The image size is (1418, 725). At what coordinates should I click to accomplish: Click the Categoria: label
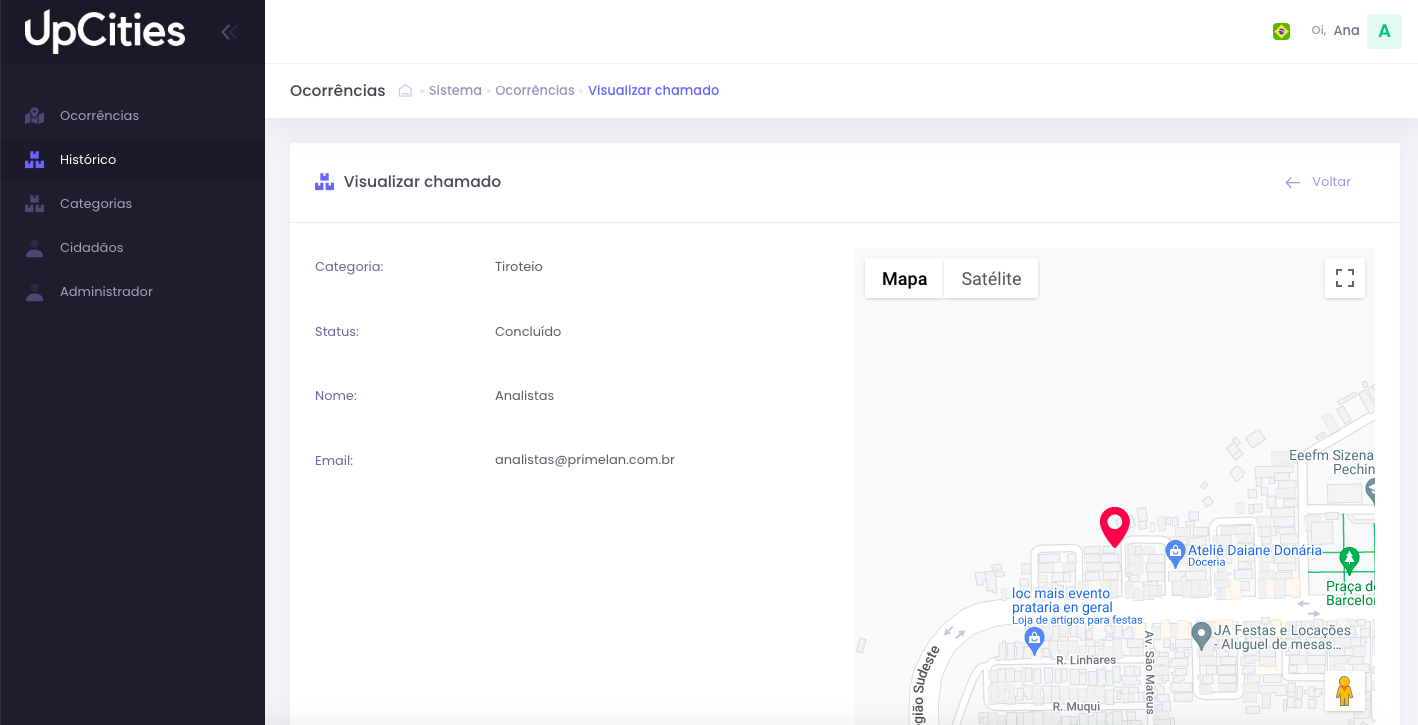(x=349, y=267)
